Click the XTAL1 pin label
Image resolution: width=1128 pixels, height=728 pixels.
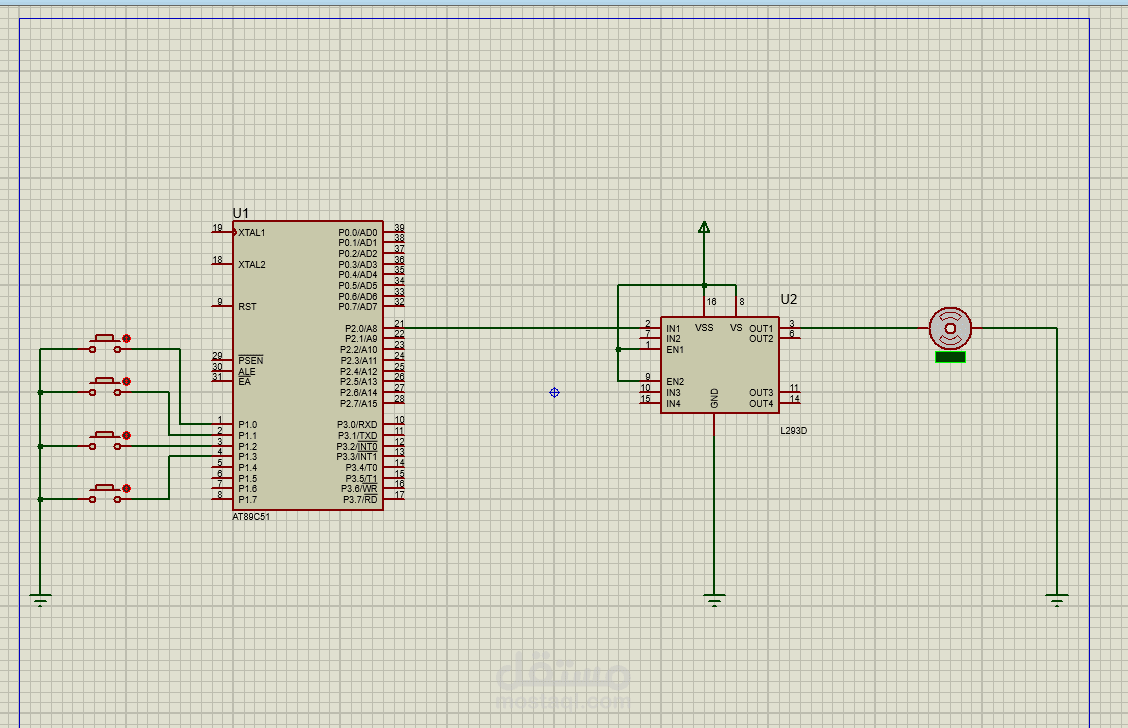pos(252,233)
